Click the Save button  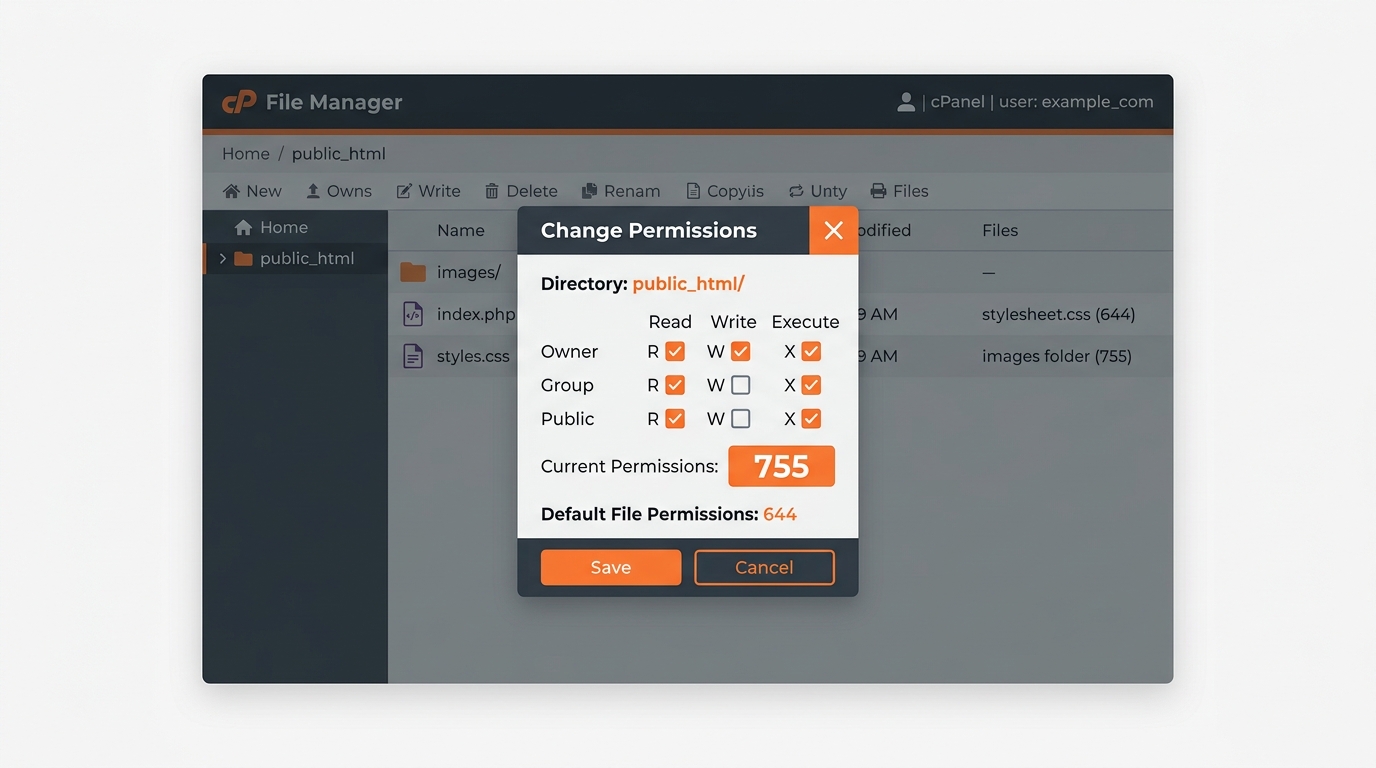[x=611, y=567]
